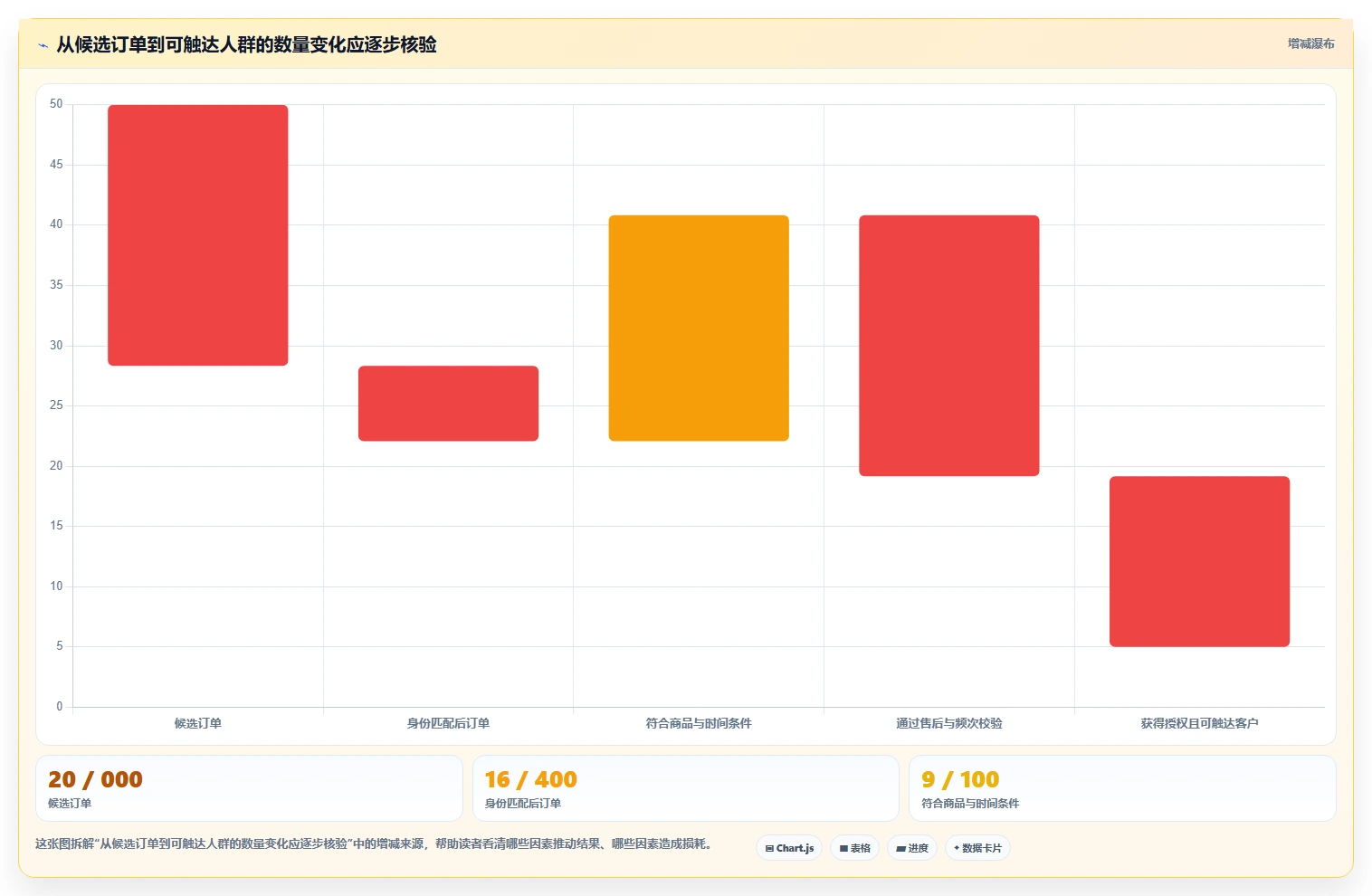
Task: Click the icon left of the chart title
Action: 43,45
